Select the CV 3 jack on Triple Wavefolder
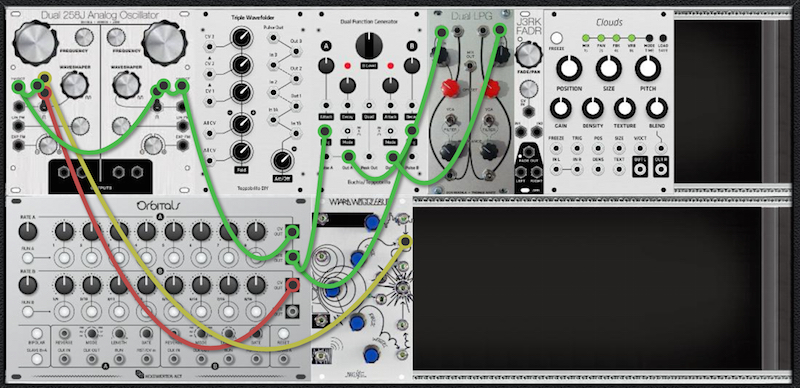Image resolution: width=800 pixels, height=388 pixels. pyautogui.click(x=210, y=47)
